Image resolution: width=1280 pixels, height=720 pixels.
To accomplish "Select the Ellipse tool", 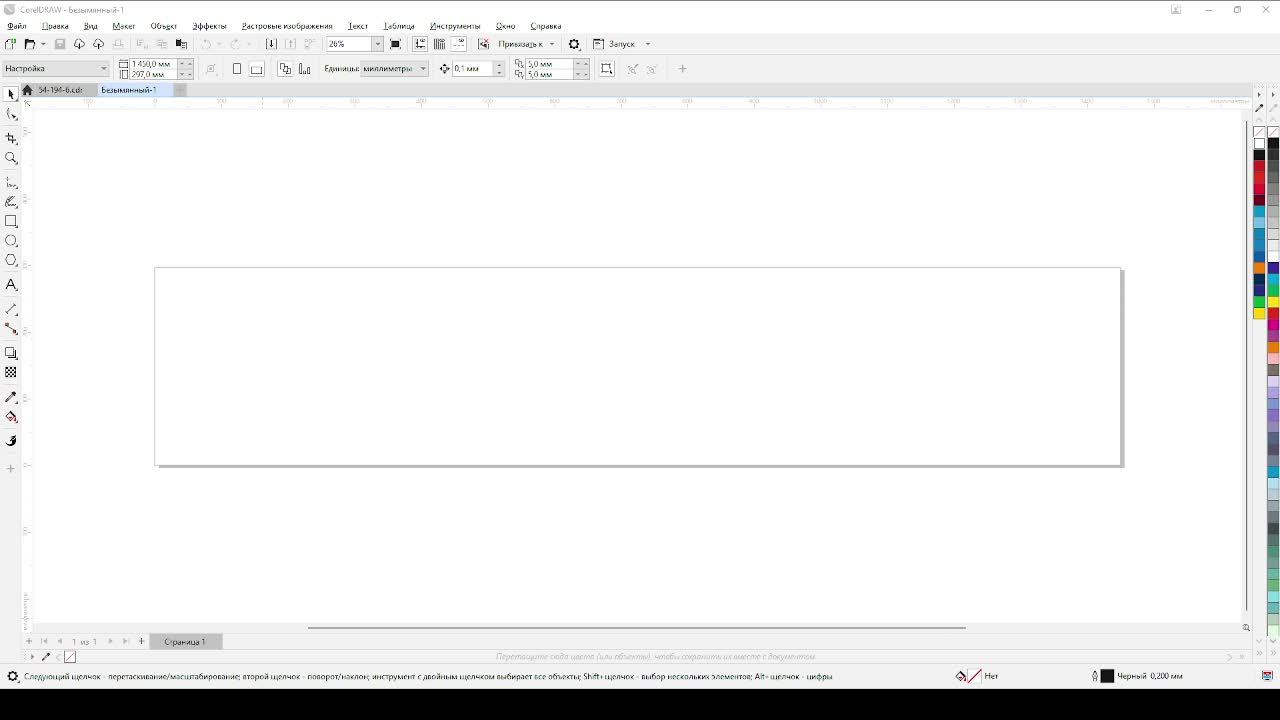I will (11, 241).
